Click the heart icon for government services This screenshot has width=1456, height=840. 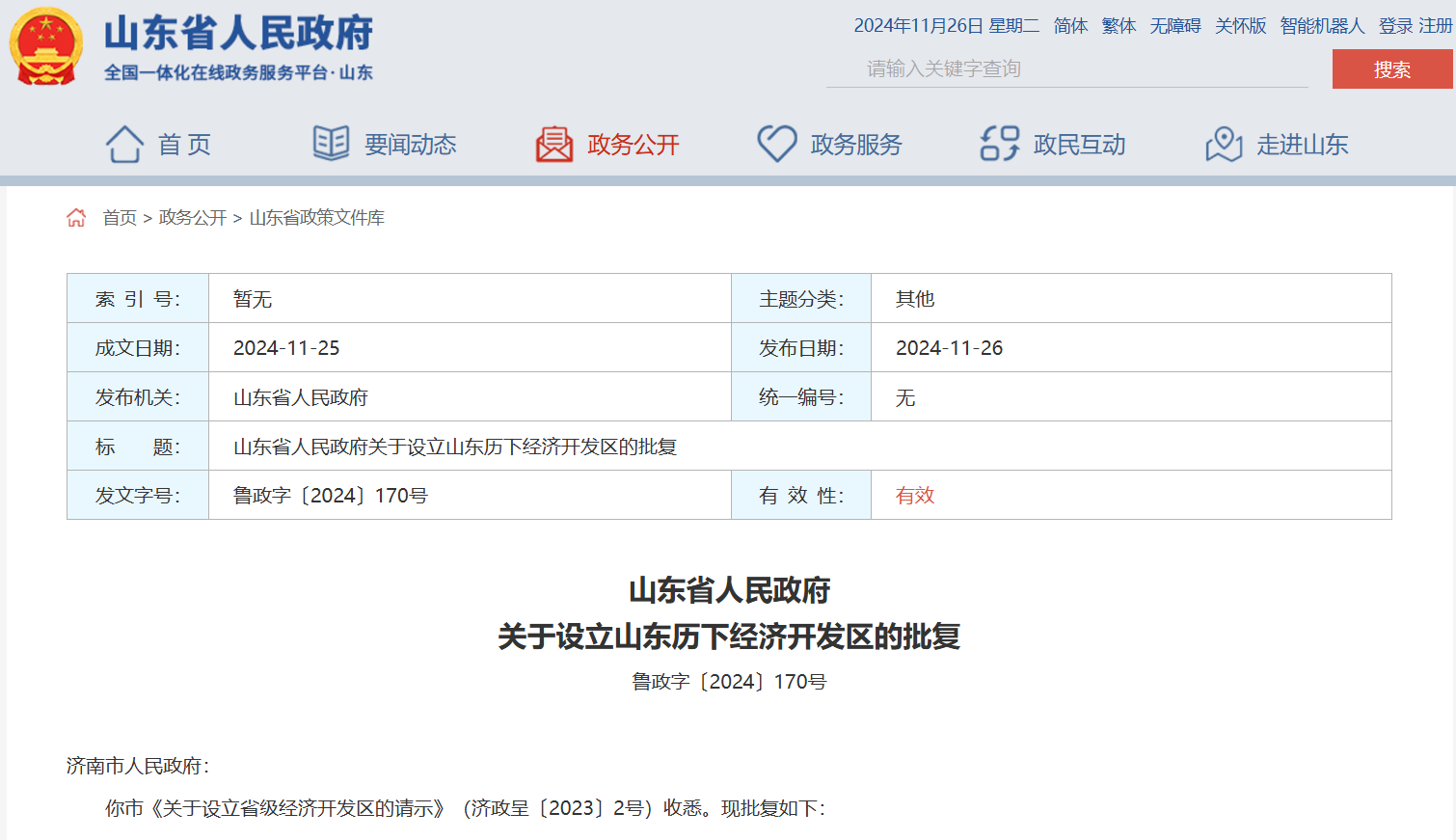pyautogui.click(x=777, y=144)
